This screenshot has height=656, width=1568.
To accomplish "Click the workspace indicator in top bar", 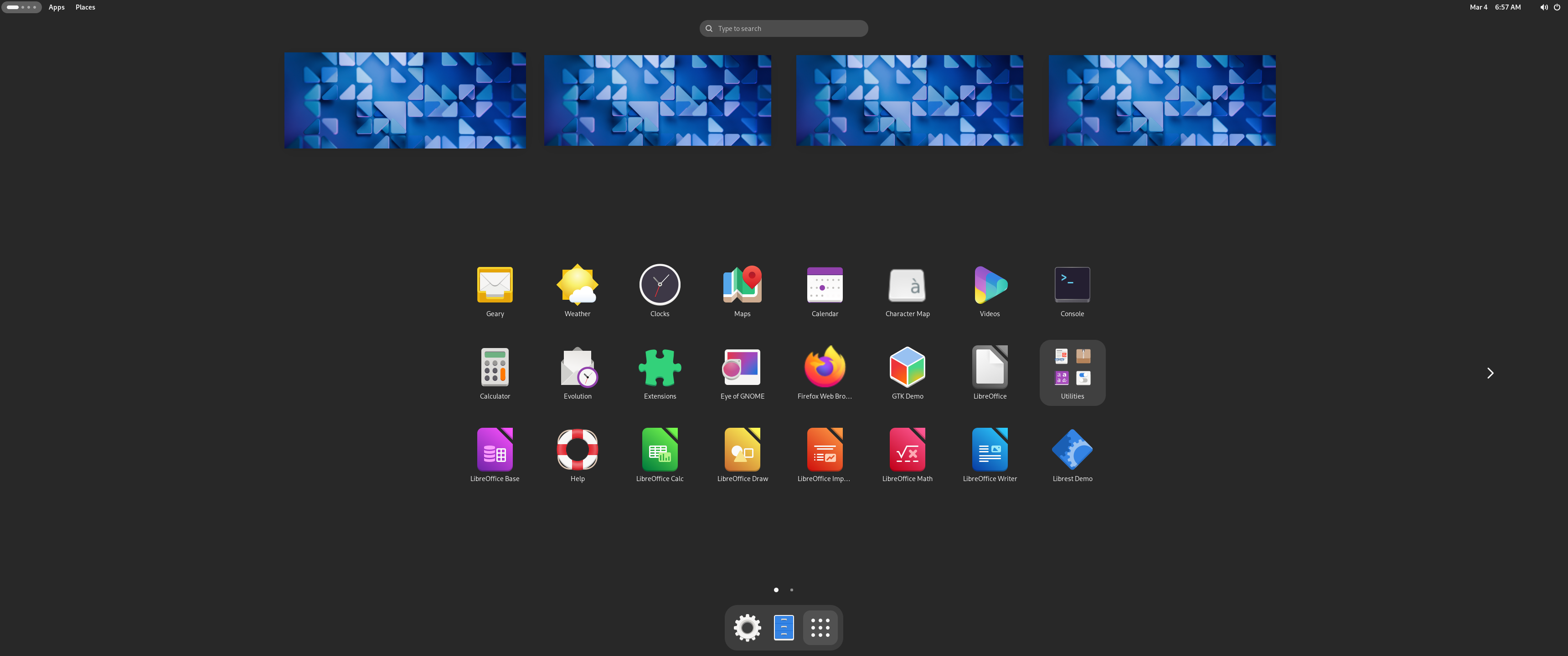I will (21, 7).
